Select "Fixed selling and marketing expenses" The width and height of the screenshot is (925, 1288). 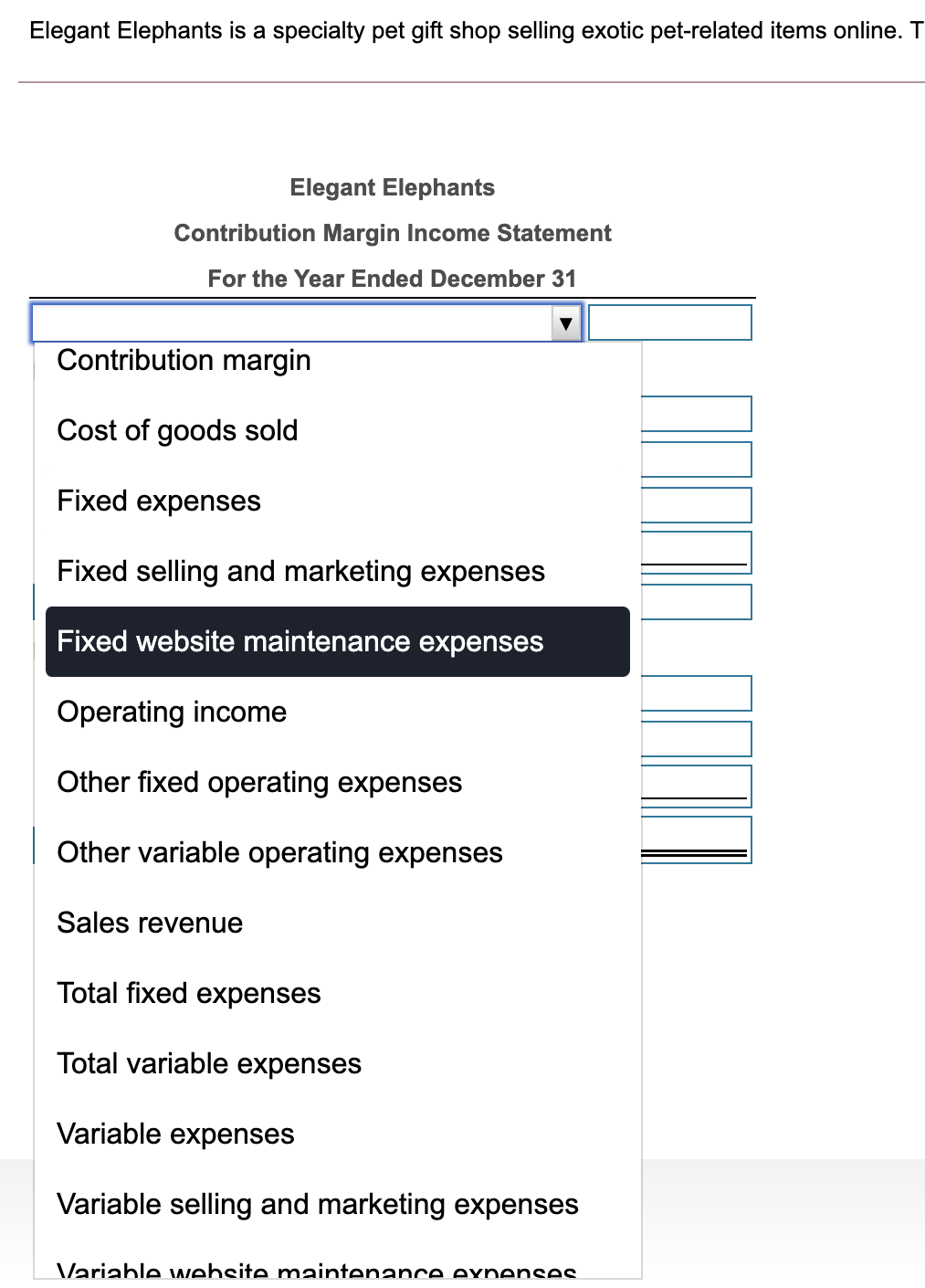(301, 571)
